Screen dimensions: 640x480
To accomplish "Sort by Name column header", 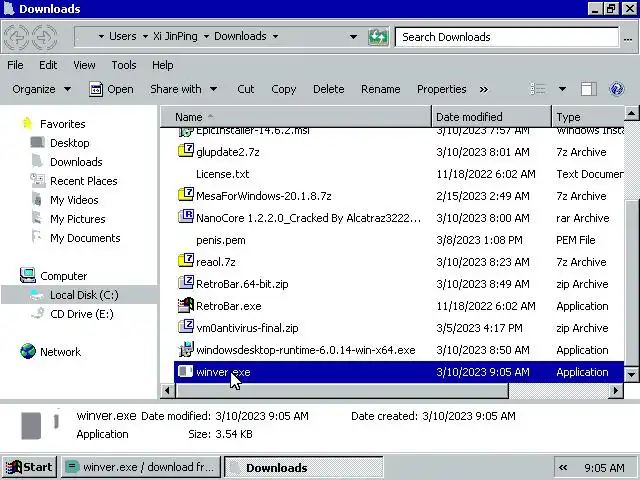I will click(296, 117).
